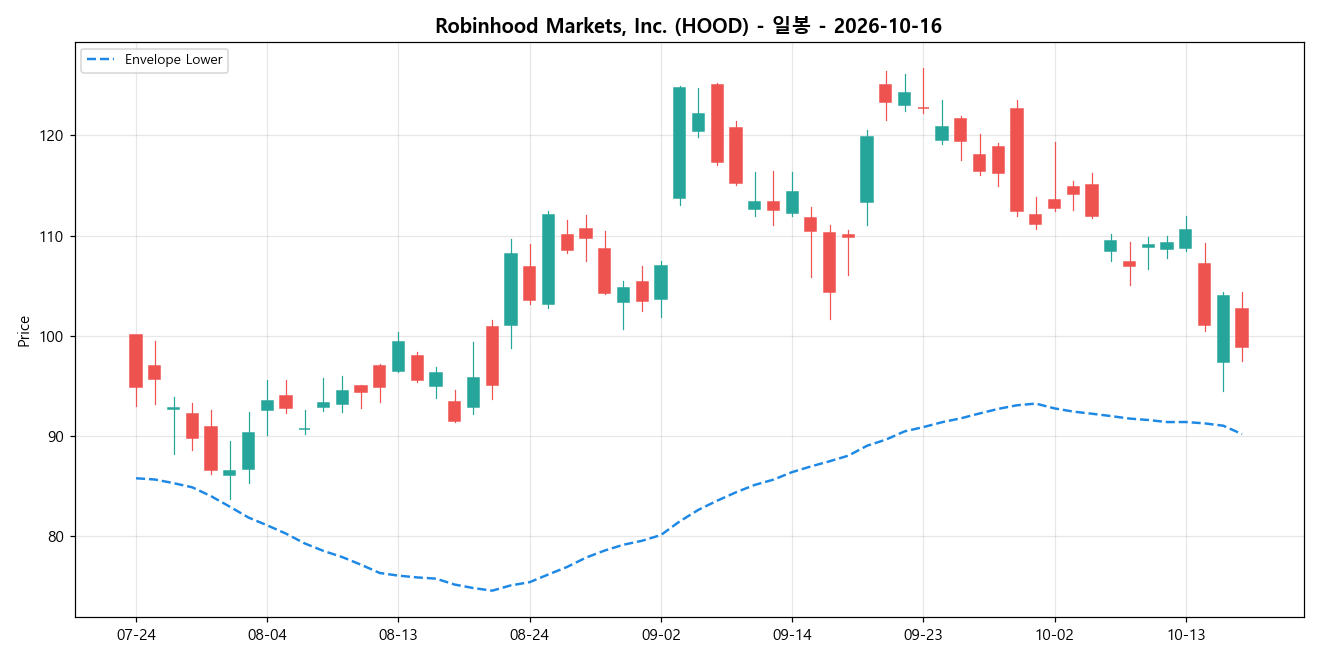Select the 09-23 x-axis date label
Image resolution: width=1320 pixels, height=660 pixels.
tap(923, 634)
